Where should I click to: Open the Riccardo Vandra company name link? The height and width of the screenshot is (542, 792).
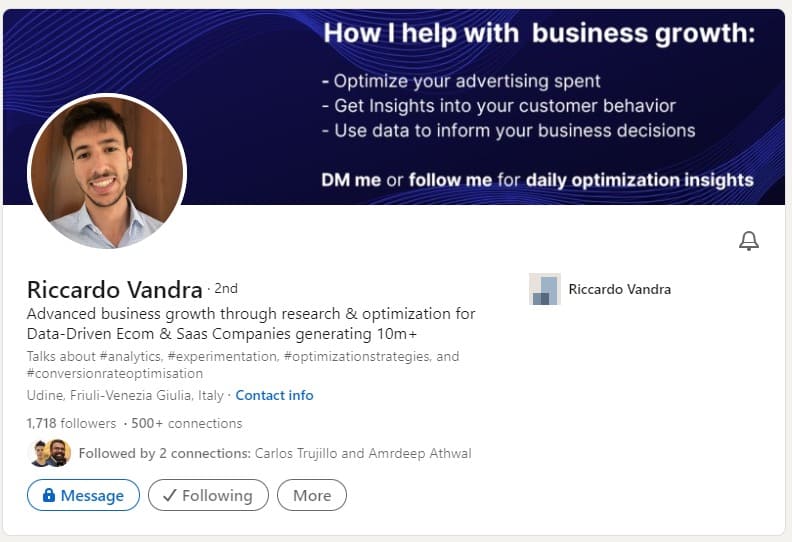coord(619,289)
